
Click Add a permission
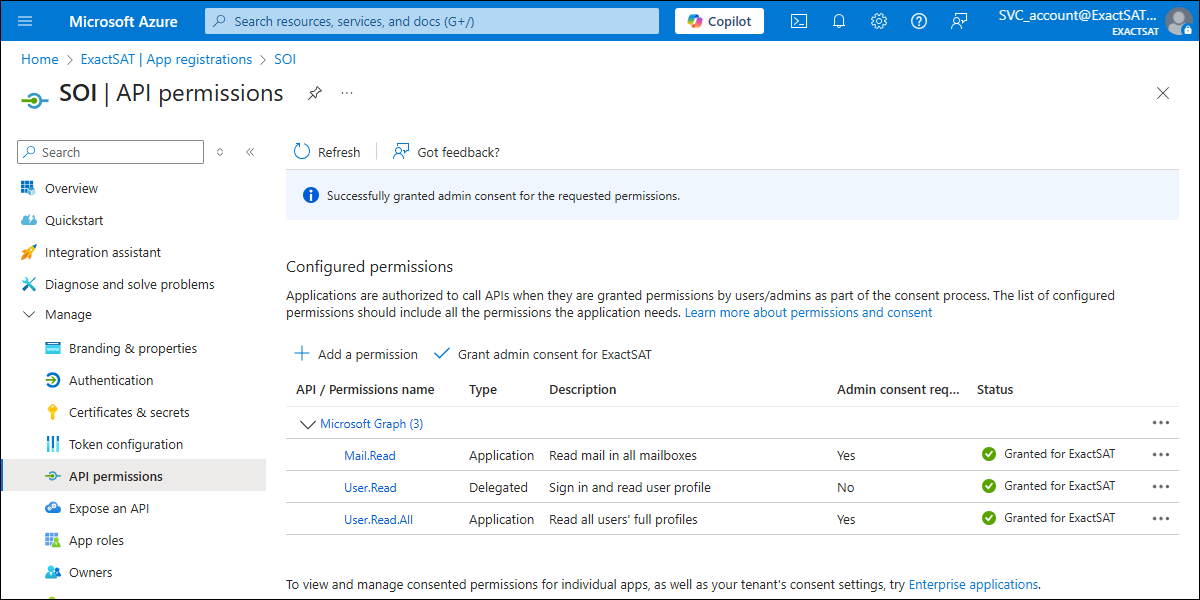(x=356, y=354)
